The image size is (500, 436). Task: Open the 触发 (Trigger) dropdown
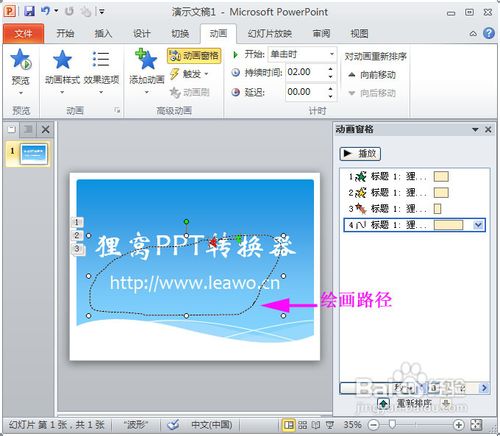(x=190, y=74)
